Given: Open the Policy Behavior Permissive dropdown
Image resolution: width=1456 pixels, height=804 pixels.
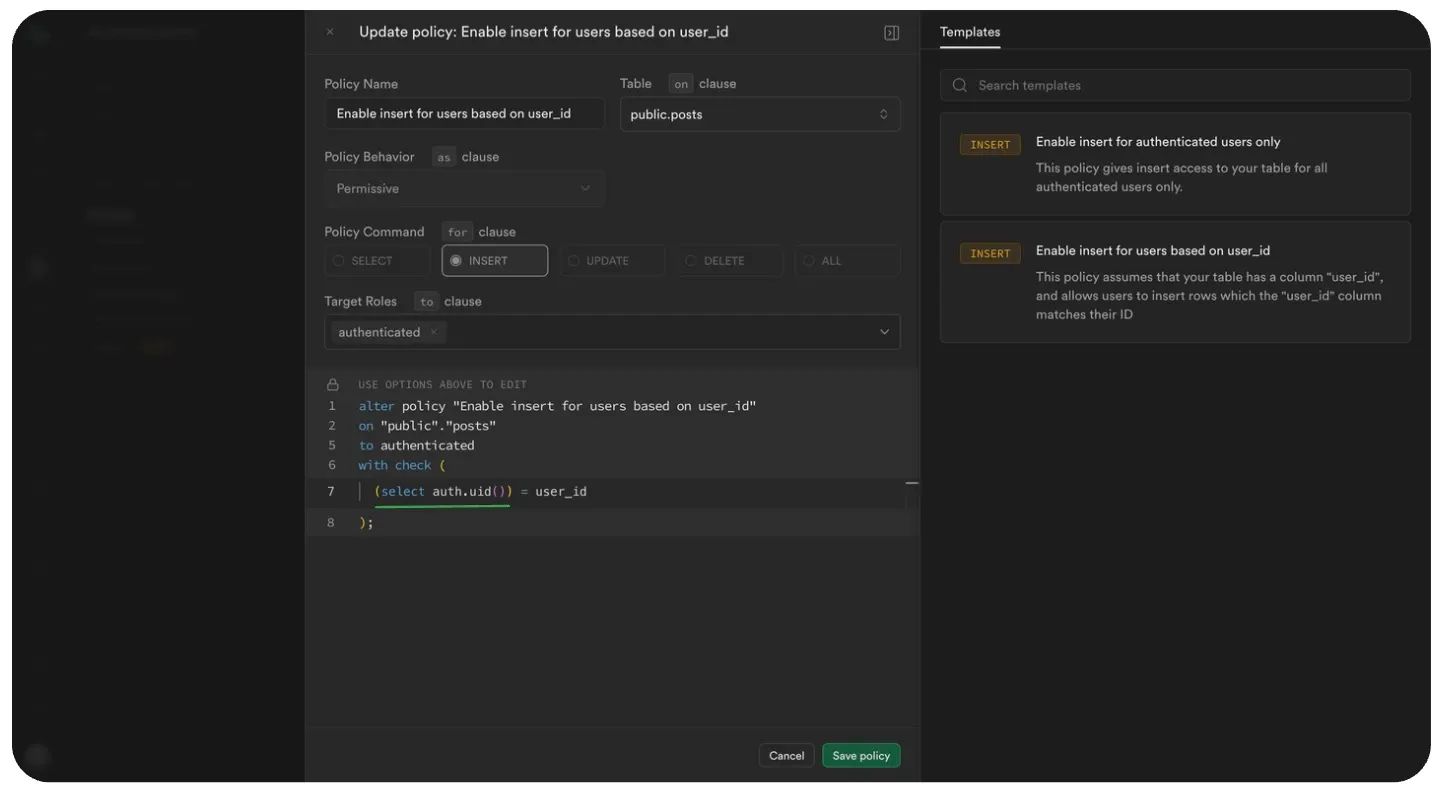Looking at the screenshot, I should [464, 188].
